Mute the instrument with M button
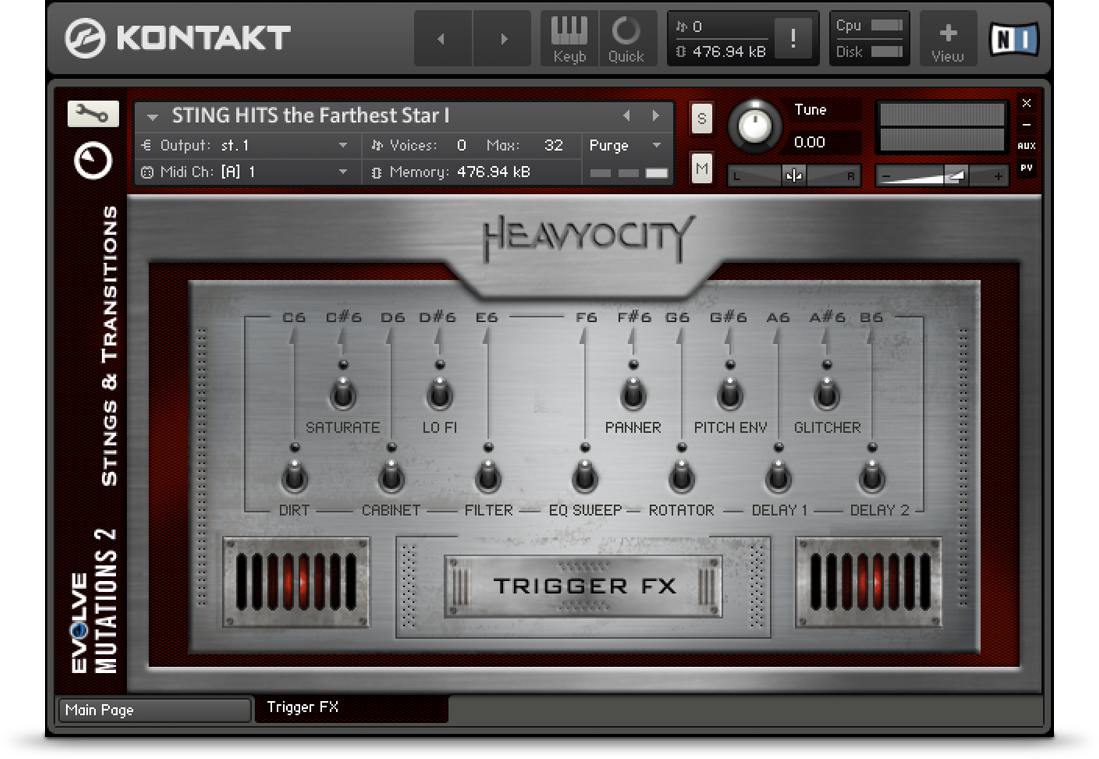 (x=702, y=169)
